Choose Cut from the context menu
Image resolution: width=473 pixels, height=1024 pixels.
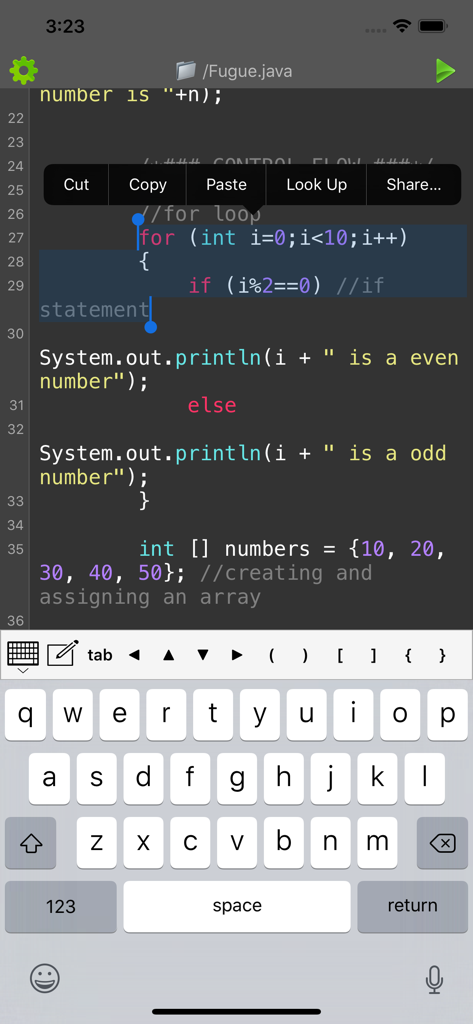click(x=76, y=185)
